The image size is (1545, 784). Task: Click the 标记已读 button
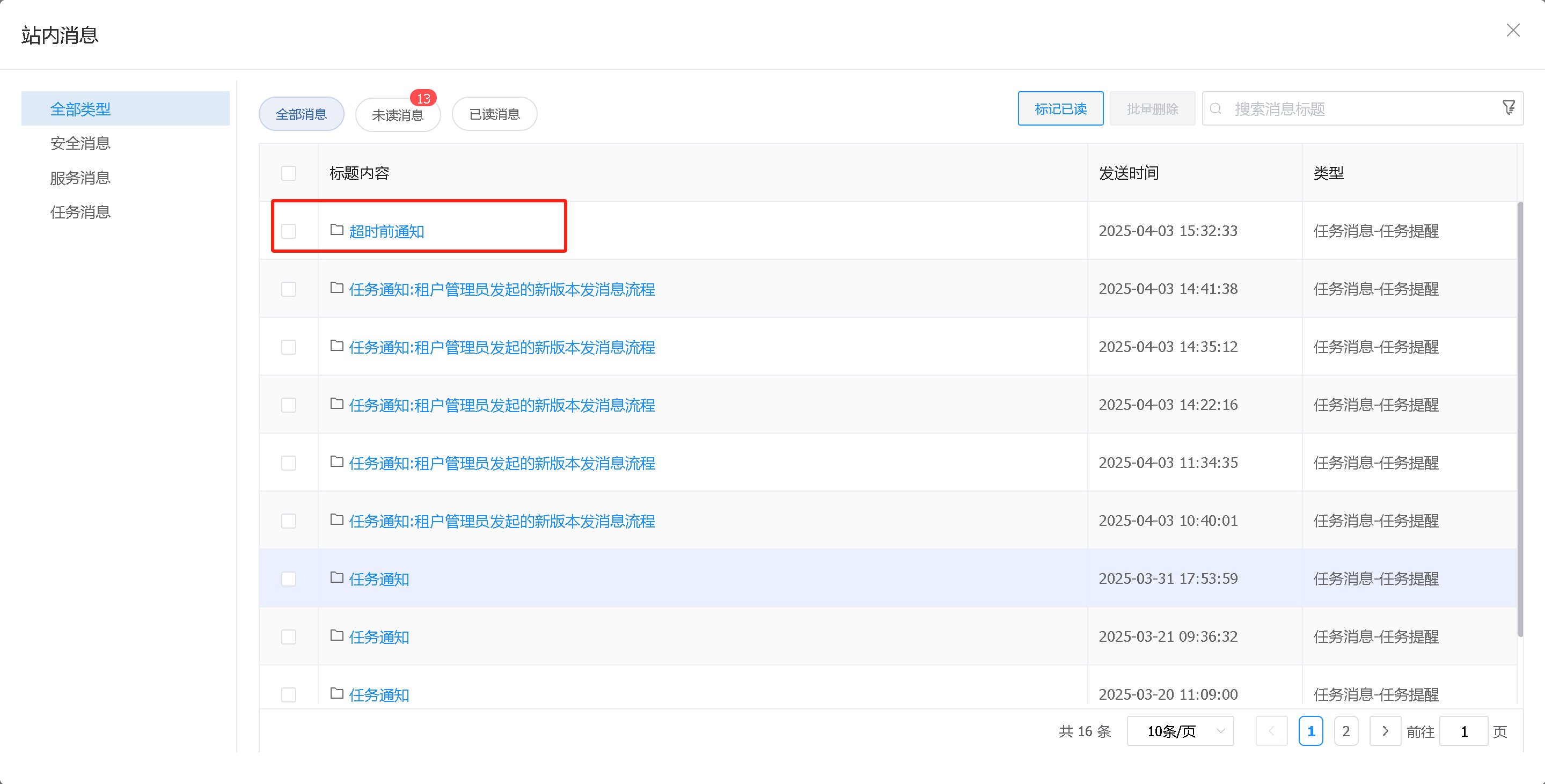(x=1060, y=108)
